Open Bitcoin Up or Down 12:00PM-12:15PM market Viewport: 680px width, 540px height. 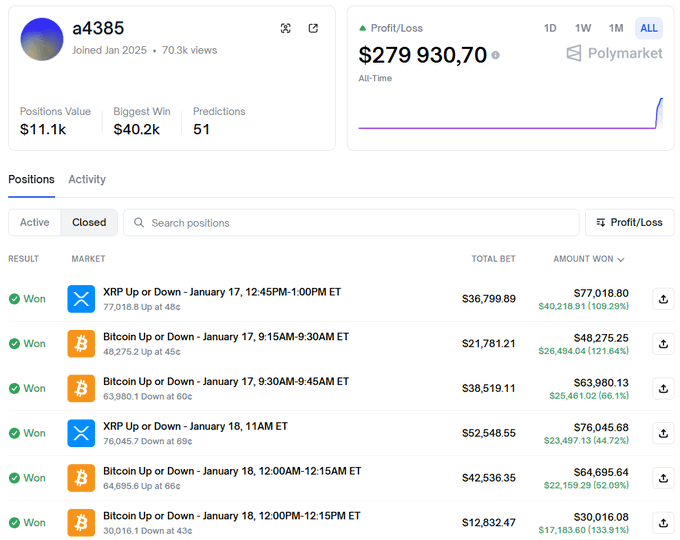(231, 516)
